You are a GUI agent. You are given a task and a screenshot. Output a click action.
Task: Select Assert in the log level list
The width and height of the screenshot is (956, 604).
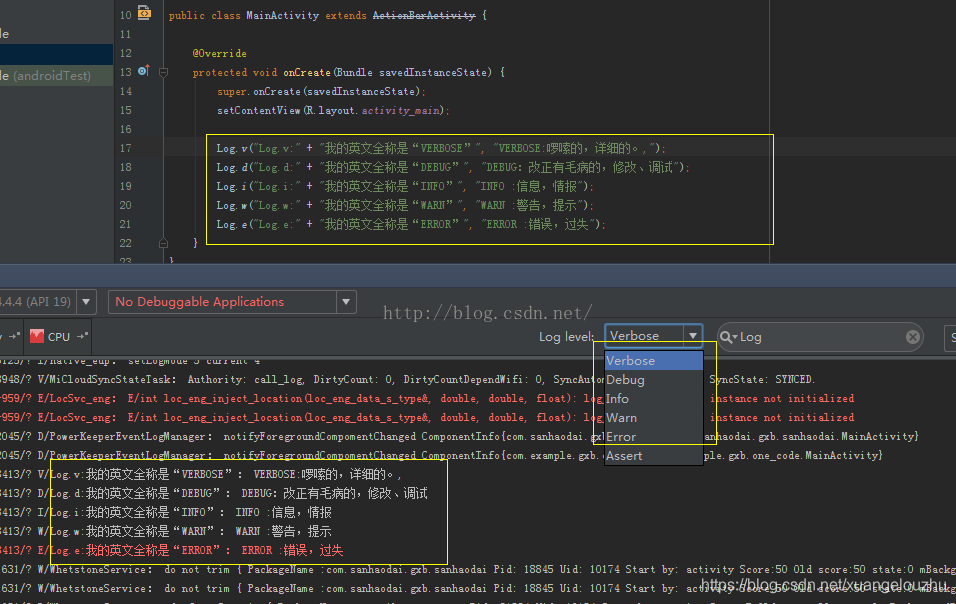(654, 456)
